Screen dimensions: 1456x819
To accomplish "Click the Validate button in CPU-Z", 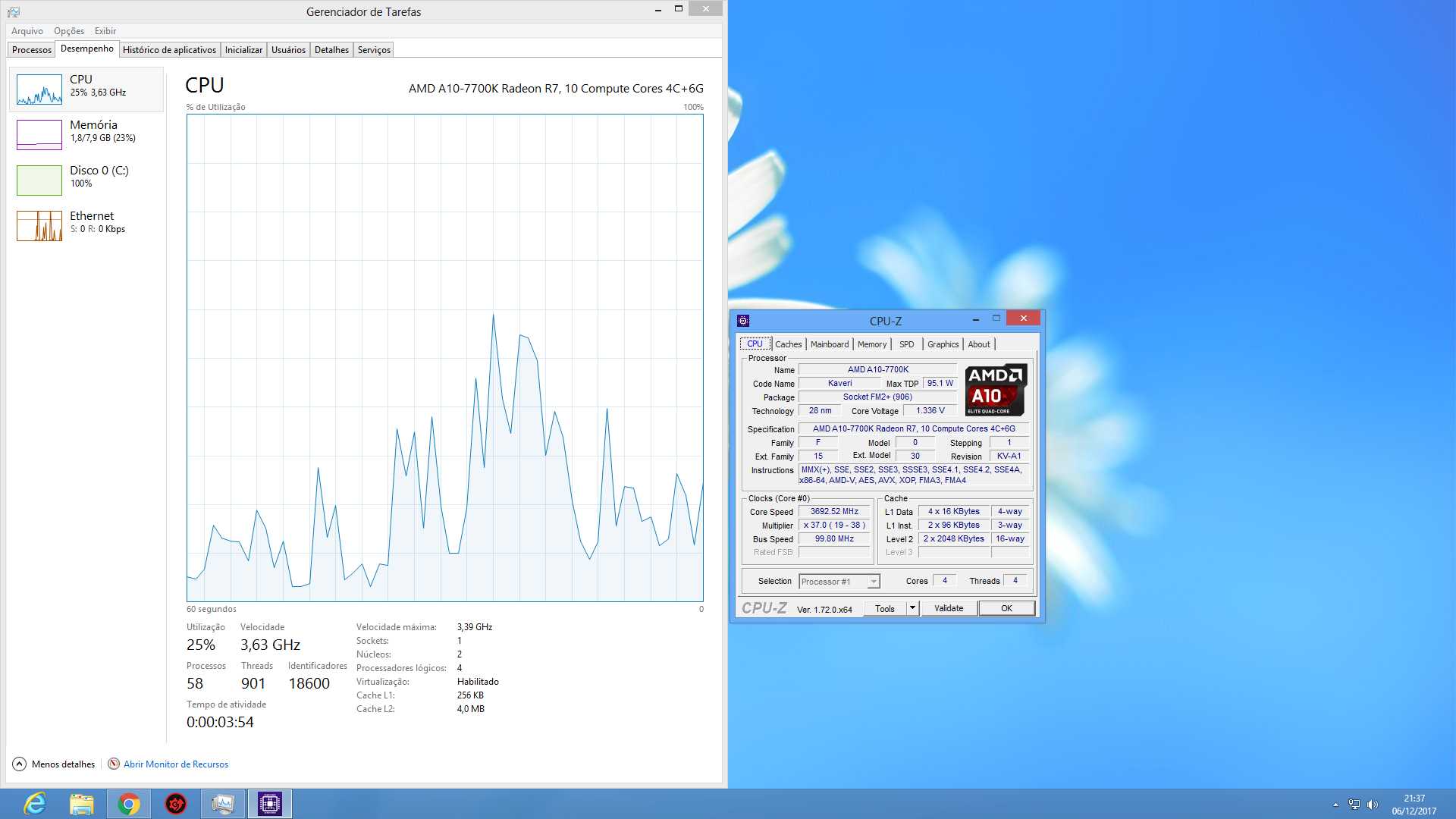I will (x=949, y=608).
